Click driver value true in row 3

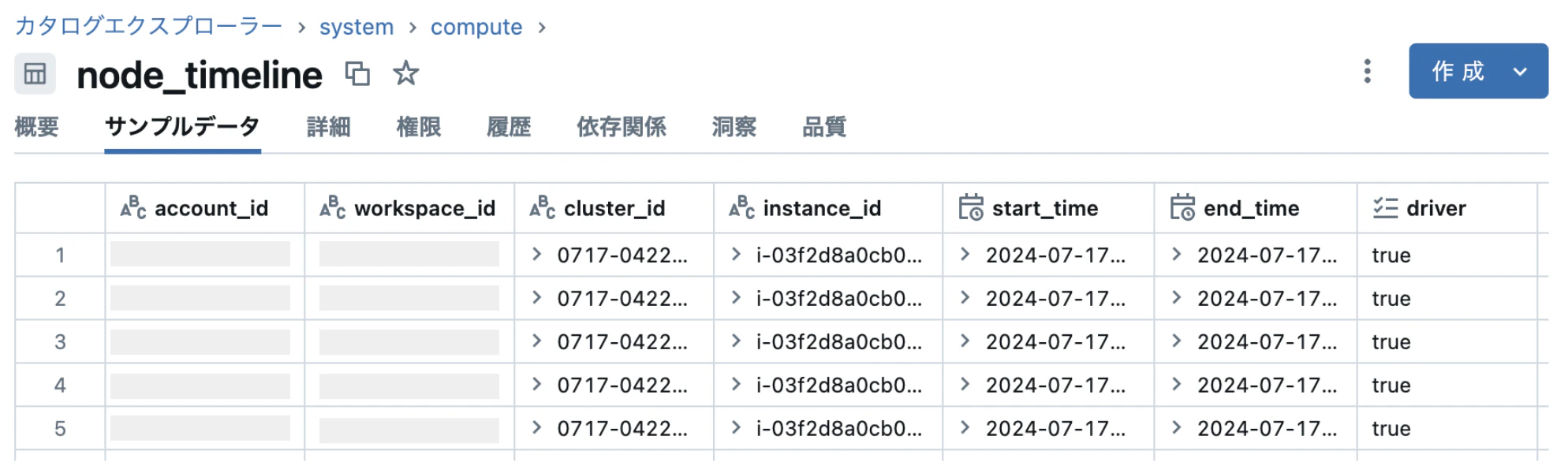tap(1391, 342)
